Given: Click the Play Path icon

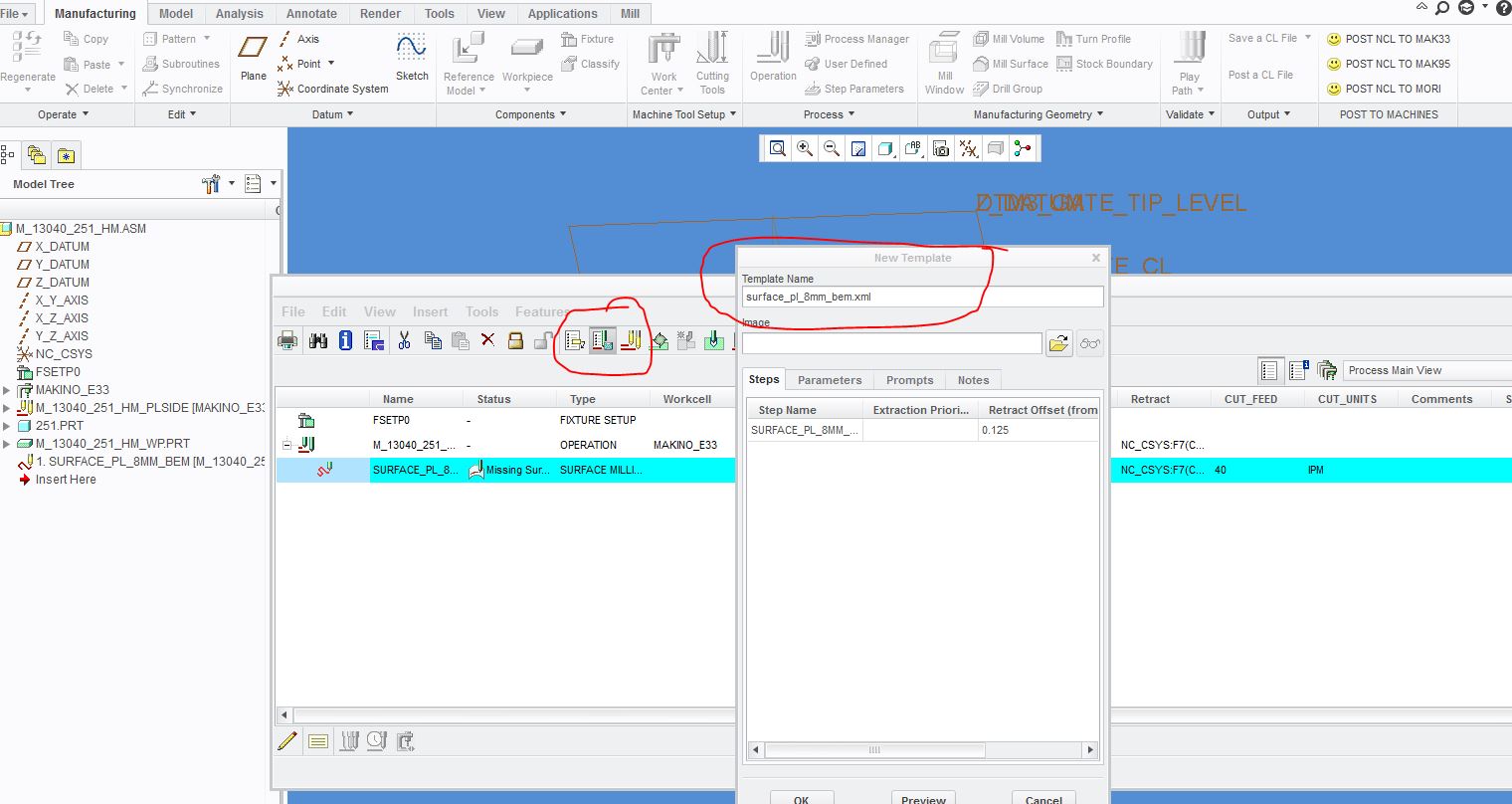Looking at the screenshot, I should tap(1190, 47).
